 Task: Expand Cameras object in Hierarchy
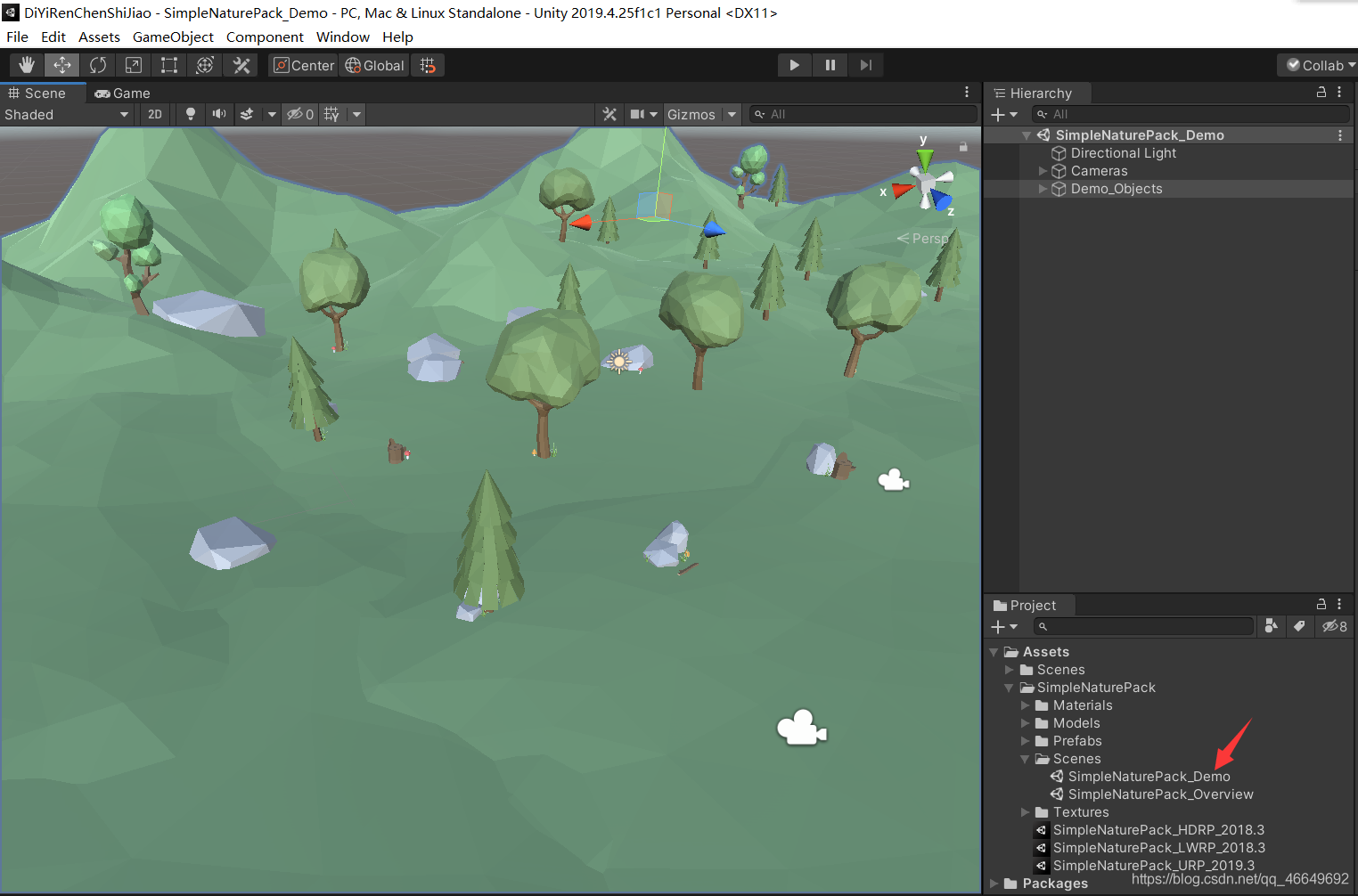pyautogui.click(x=1043, y=171)
